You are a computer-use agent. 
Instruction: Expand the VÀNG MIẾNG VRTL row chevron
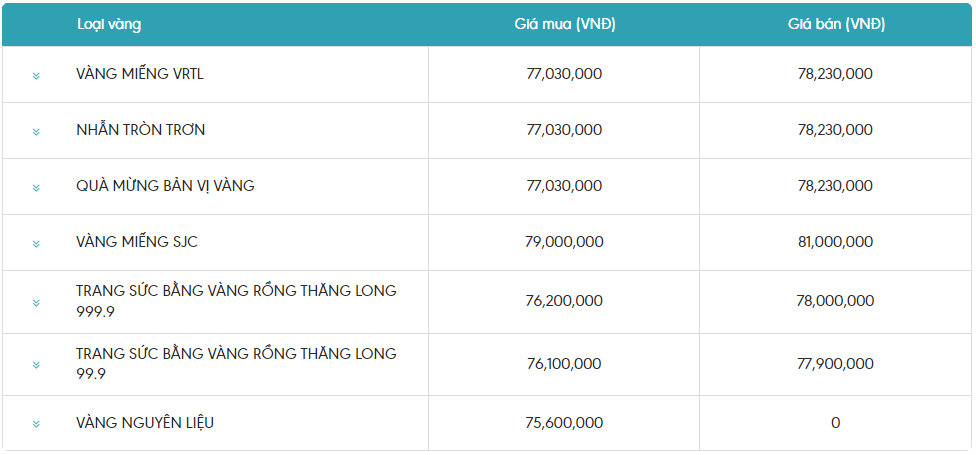(36, 75)
